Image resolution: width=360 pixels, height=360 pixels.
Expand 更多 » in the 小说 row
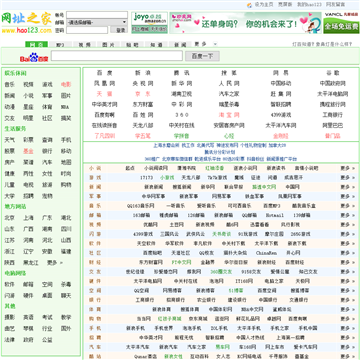click(348, 168)
